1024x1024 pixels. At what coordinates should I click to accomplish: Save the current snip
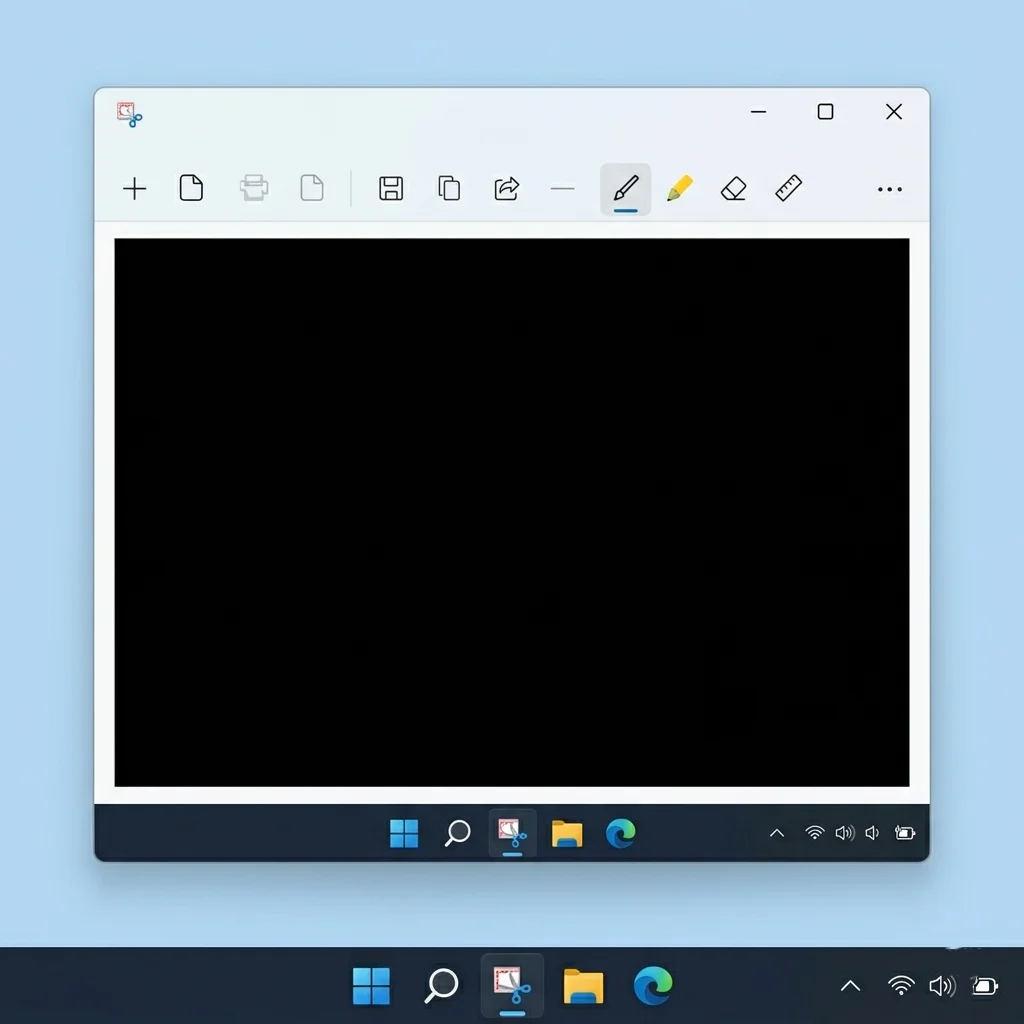[390, 189]
